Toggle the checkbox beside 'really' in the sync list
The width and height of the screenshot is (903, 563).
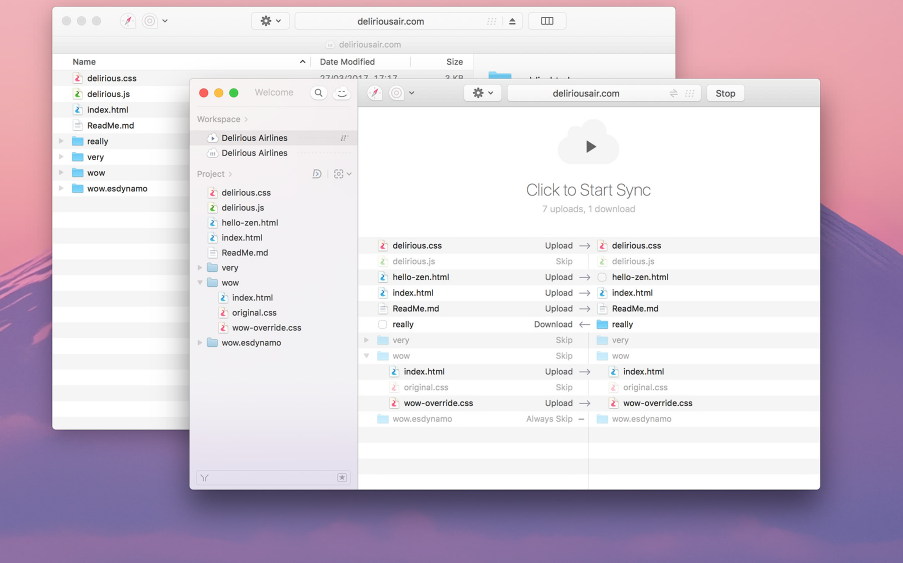coord(382,325)
